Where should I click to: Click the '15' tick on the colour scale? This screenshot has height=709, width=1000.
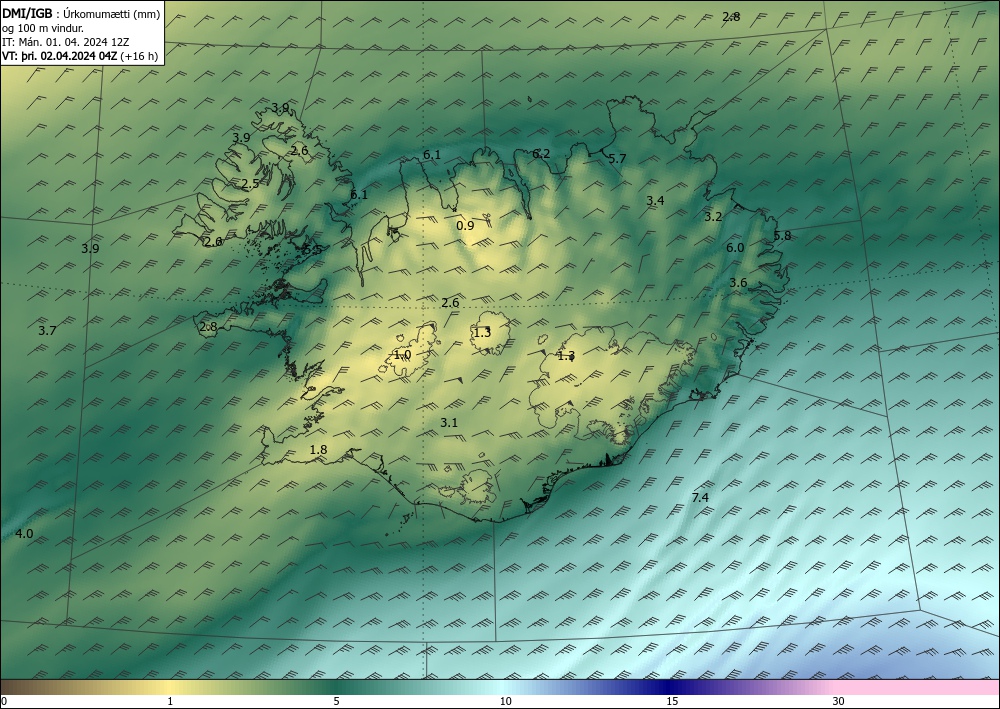coord(672,702)
